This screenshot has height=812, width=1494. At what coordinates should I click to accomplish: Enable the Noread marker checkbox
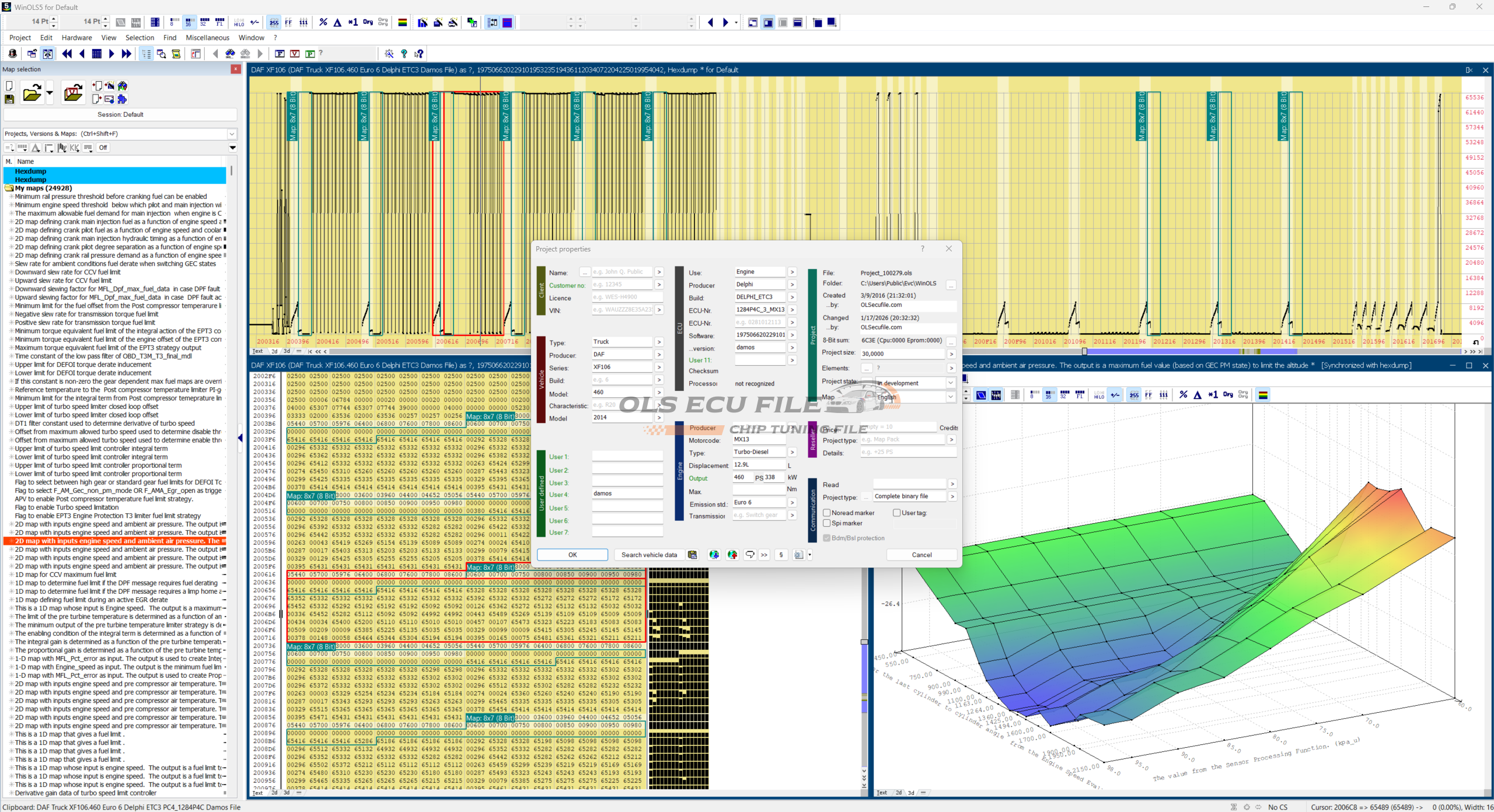click(x=827, y=513)
